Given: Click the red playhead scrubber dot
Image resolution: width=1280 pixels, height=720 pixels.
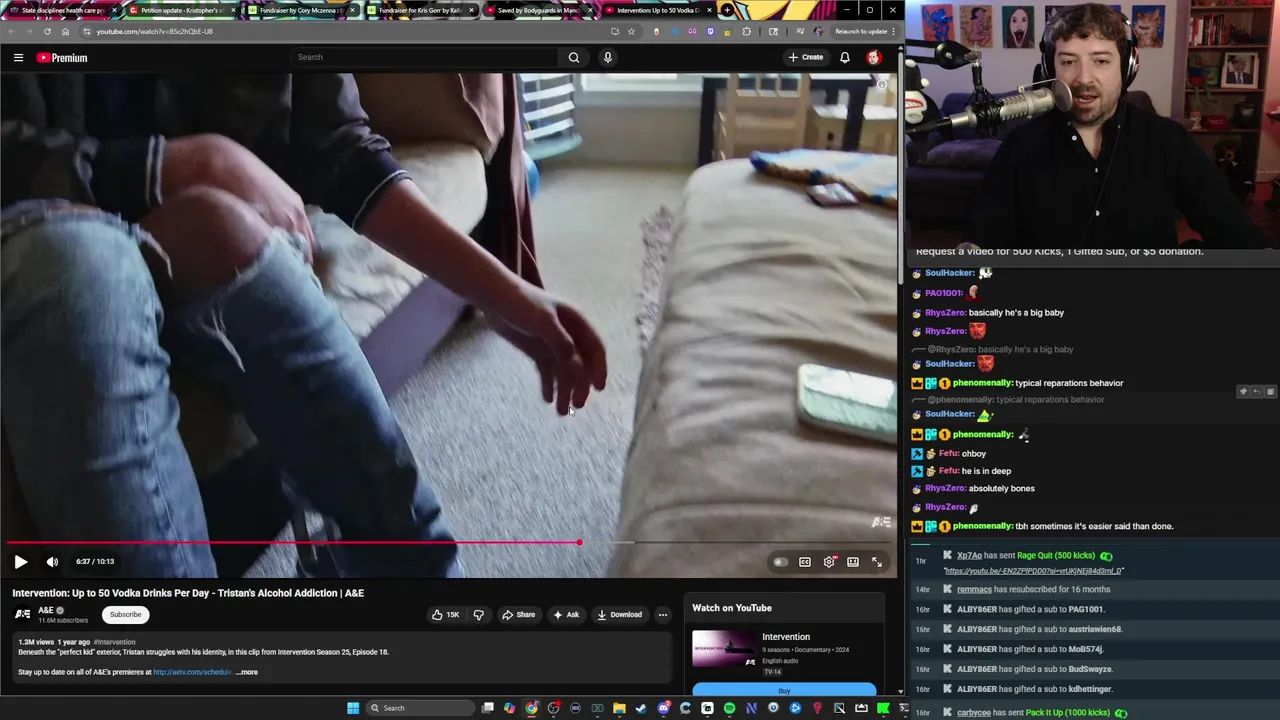Looking at the screenshot, I should 579,543.
